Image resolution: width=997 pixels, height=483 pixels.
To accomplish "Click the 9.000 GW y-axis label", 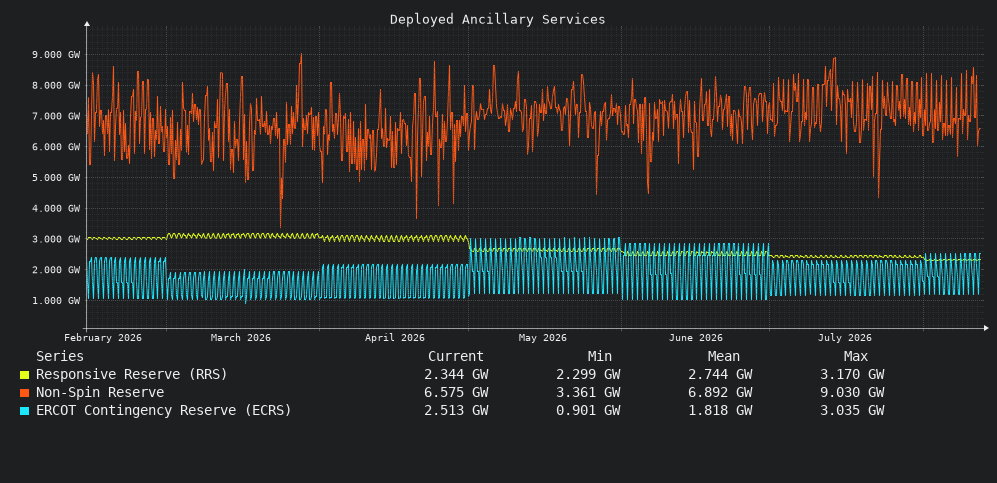I will click(x=56, y=55).
